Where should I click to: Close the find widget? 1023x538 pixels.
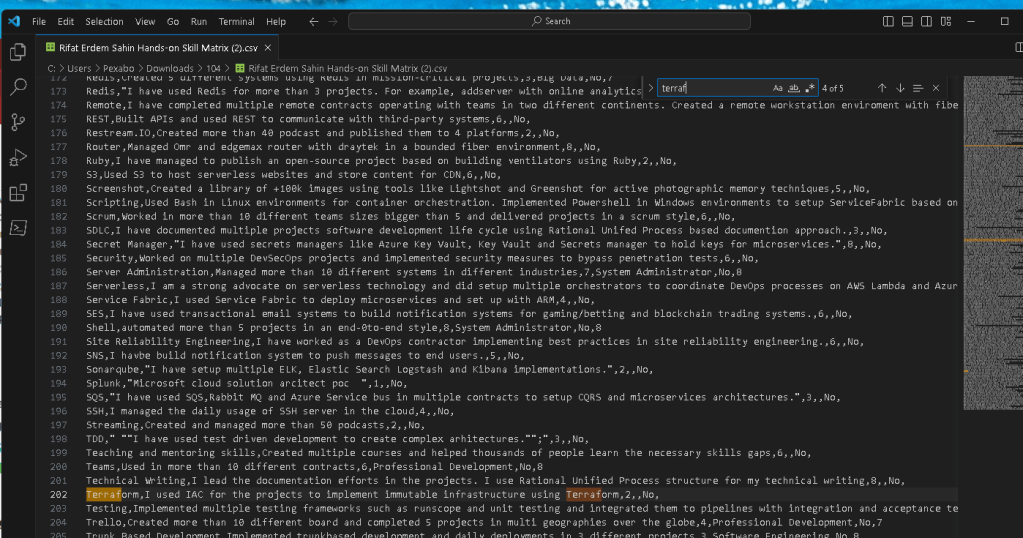[x=936, y=88]
